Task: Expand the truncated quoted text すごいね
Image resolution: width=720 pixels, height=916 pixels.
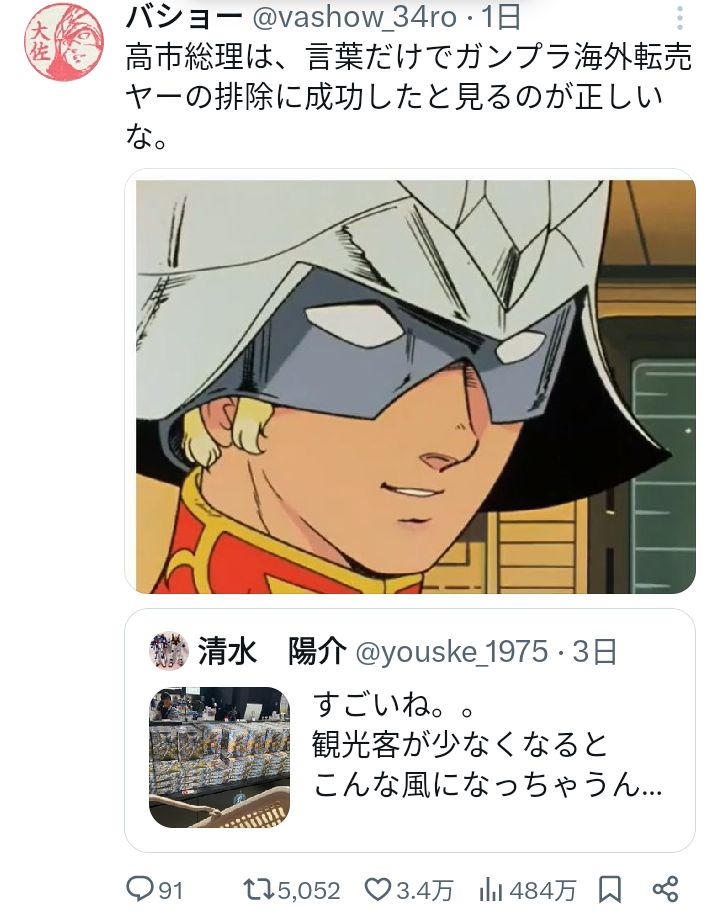Action: point(487,745)
